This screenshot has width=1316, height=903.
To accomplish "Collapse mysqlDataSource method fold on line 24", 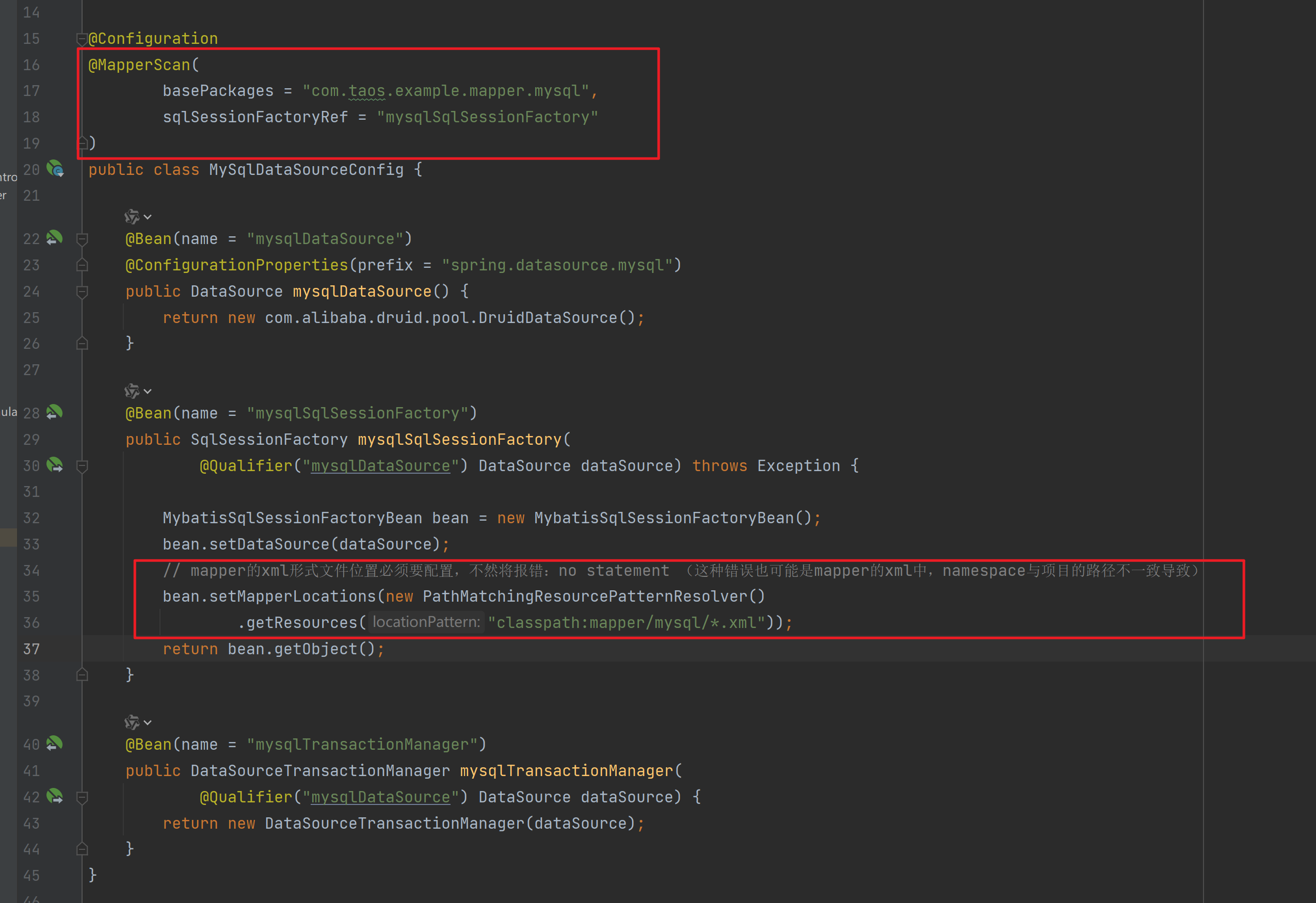I will point(82,292).
